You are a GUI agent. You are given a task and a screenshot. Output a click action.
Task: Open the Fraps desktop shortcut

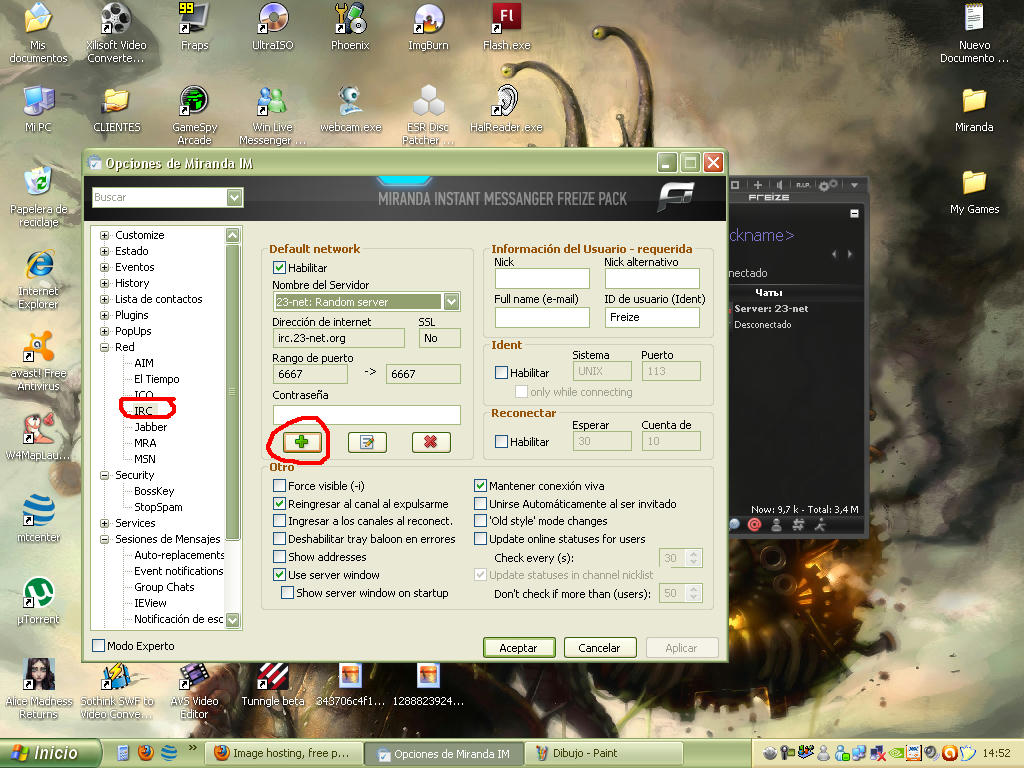[194, 27]
